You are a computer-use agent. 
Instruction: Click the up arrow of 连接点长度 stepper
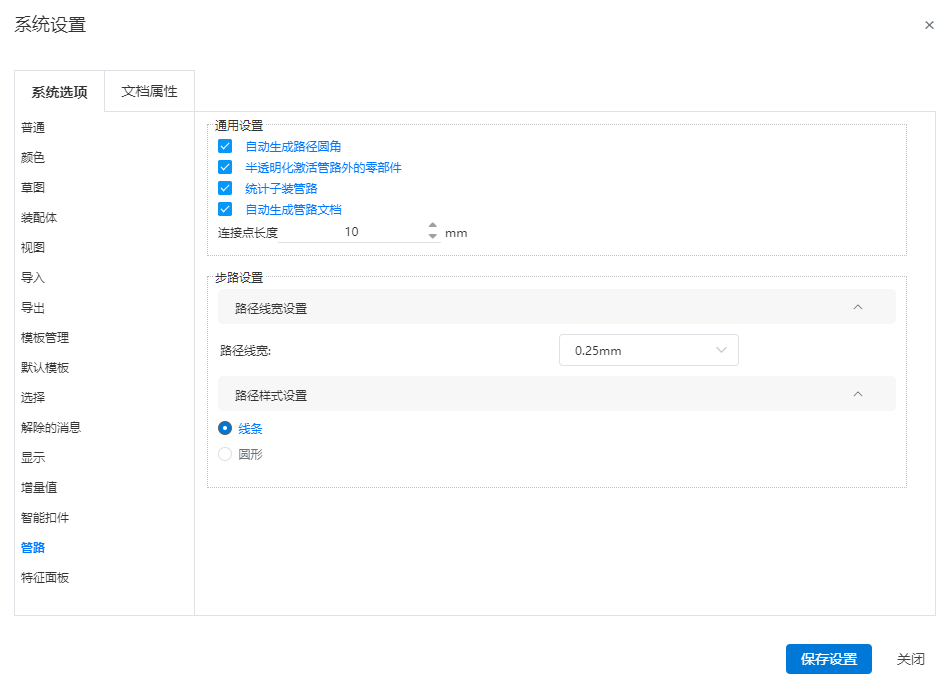coord(433,226)
